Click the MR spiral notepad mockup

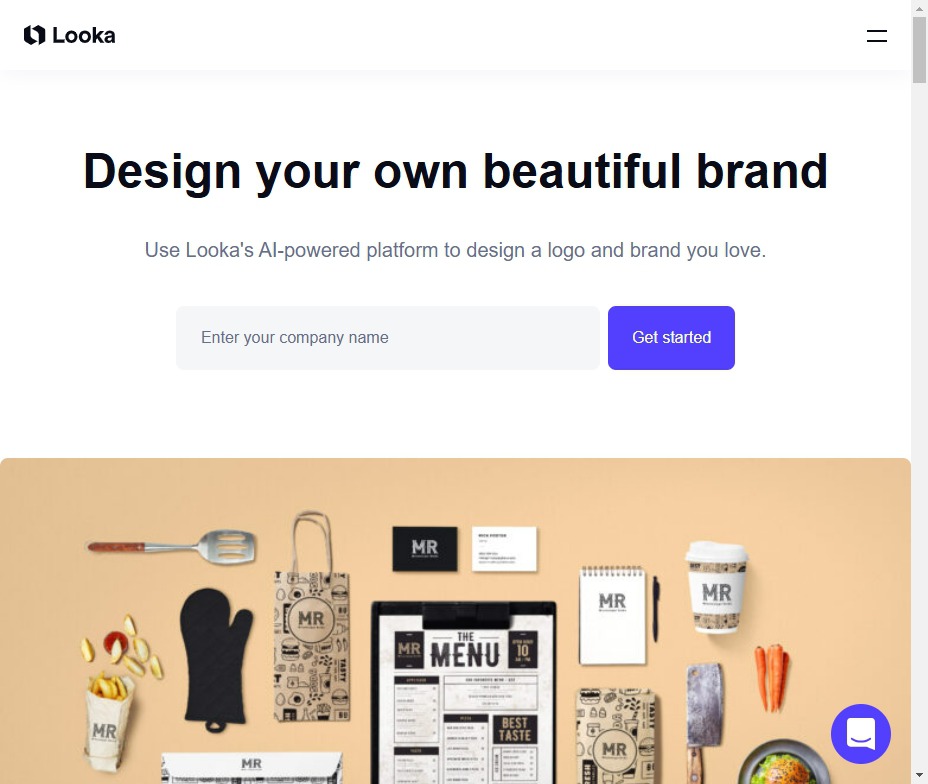tap(613, 615)
